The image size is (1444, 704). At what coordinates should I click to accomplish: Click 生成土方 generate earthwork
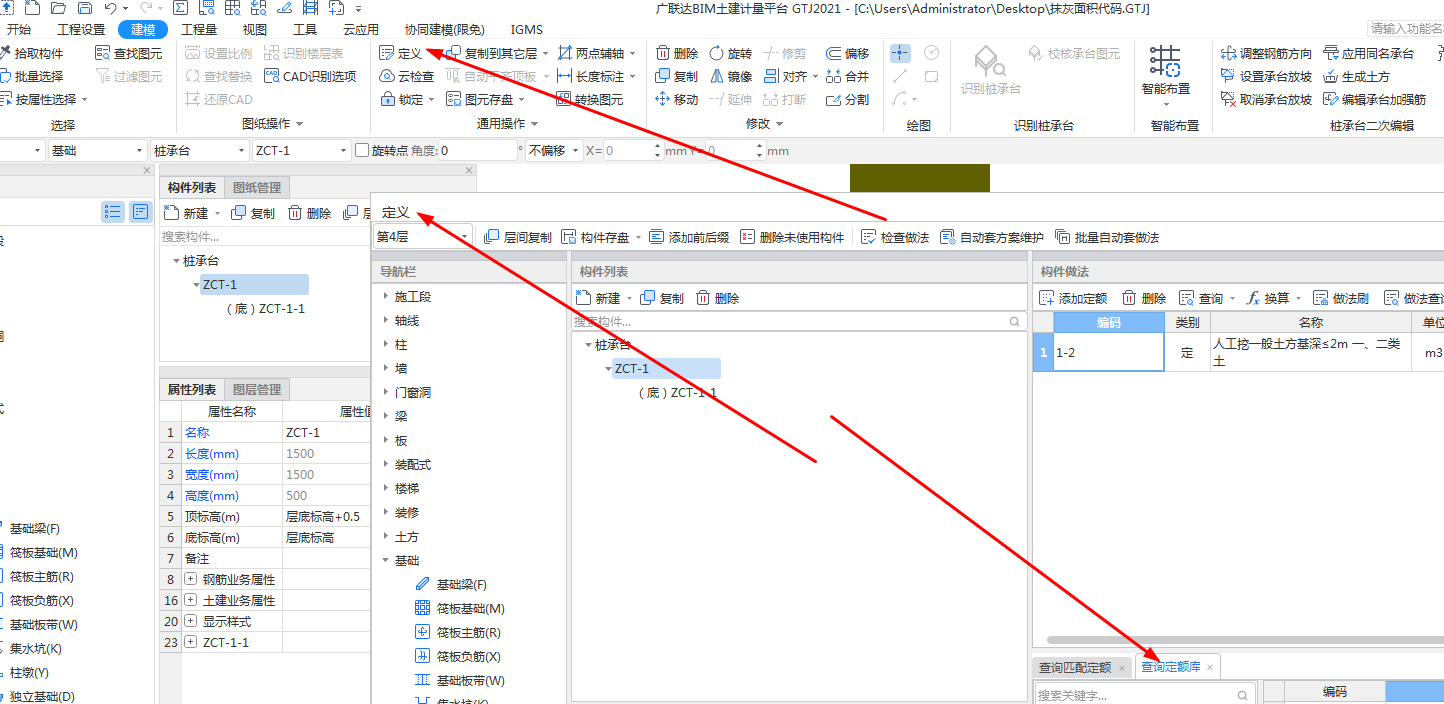click(x=1356, y=76)
